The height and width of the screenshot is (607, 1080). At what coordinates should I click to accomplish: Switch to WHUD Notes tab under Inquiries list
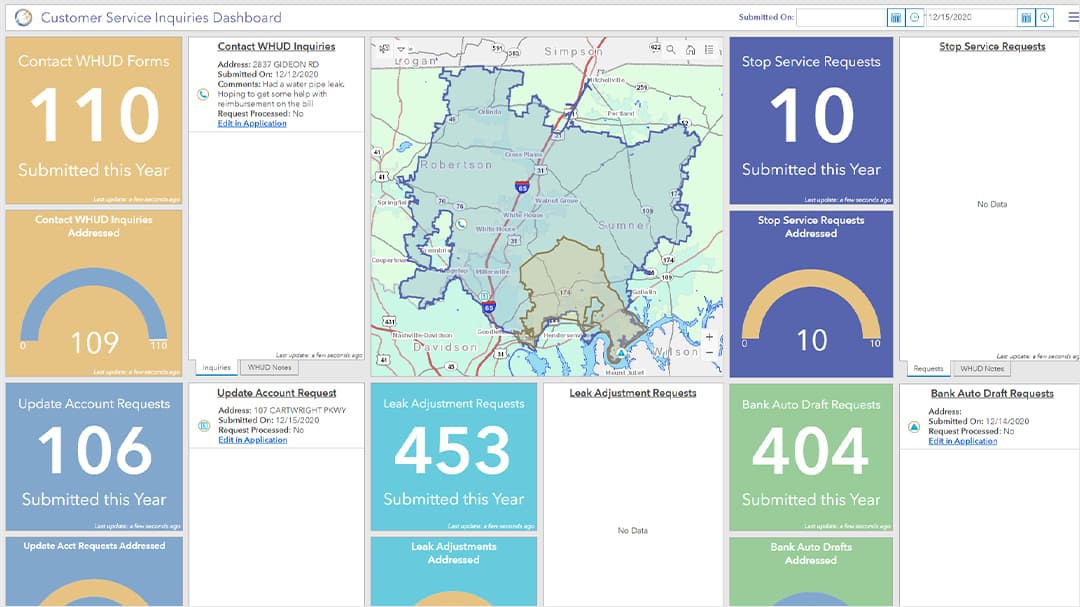(x=269, y=367)
